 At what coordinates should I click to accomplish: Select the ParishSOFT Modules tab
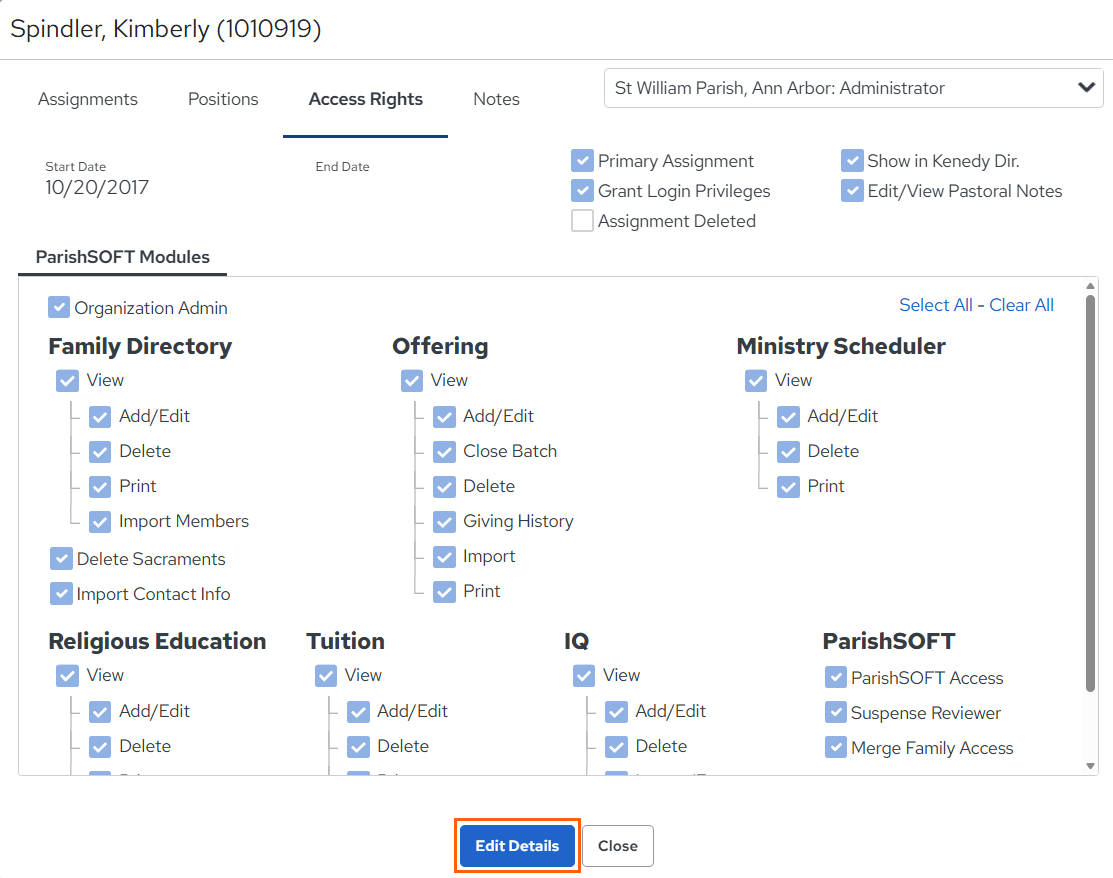123,257
